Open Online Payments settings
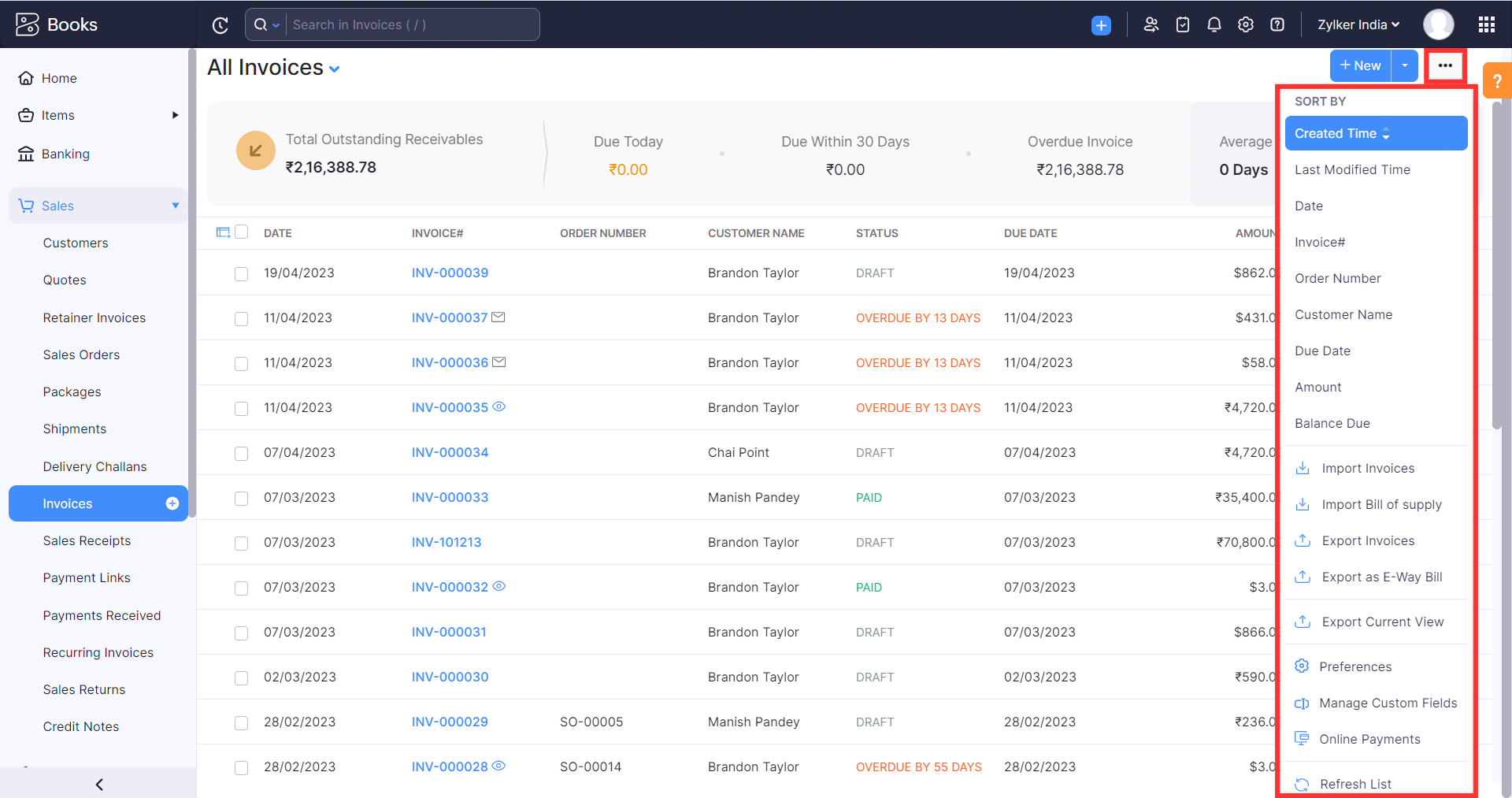The image size is (1512, 798). point(1370,739)
